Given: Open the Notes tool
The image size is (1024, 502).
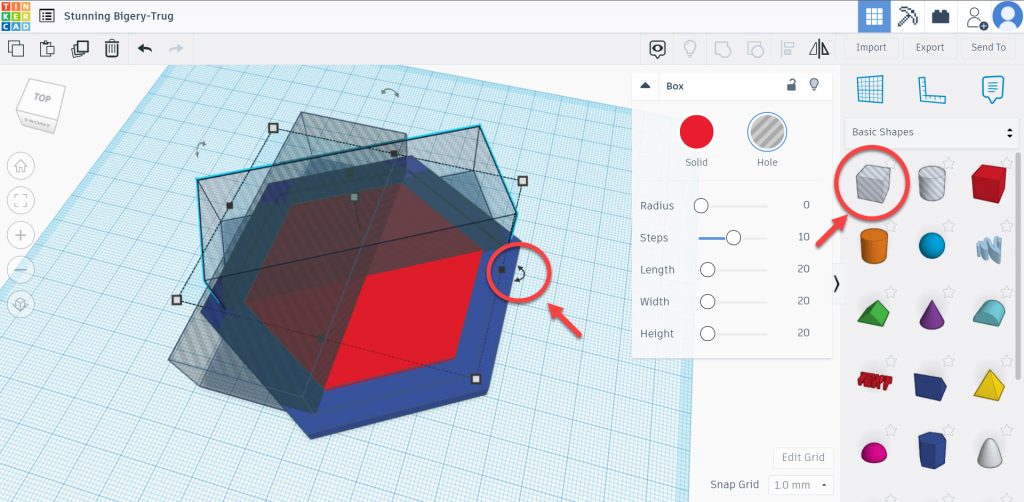Looking at the screenshot, I should coord(992,90).
